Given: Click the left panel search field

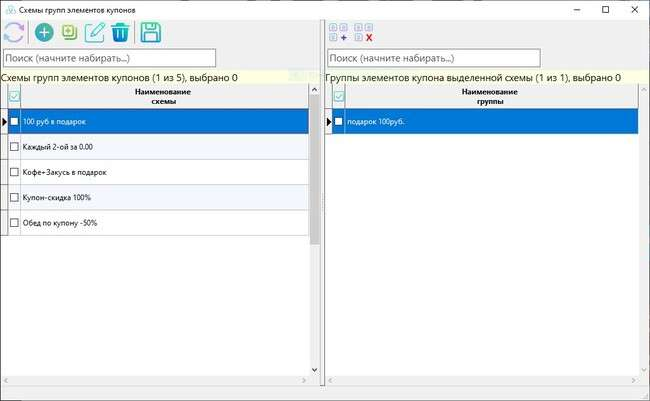Looking at the screenshot, I should (109, 58).
